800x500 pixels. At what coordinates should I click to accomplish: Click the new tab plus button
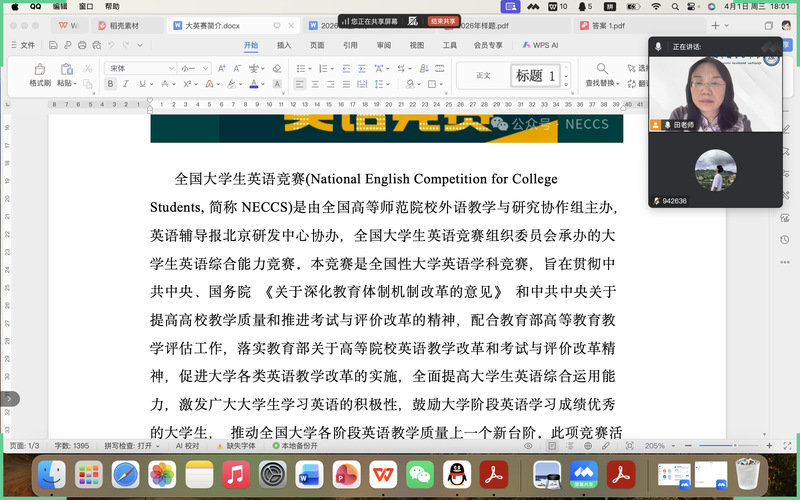tap(715, 26)
